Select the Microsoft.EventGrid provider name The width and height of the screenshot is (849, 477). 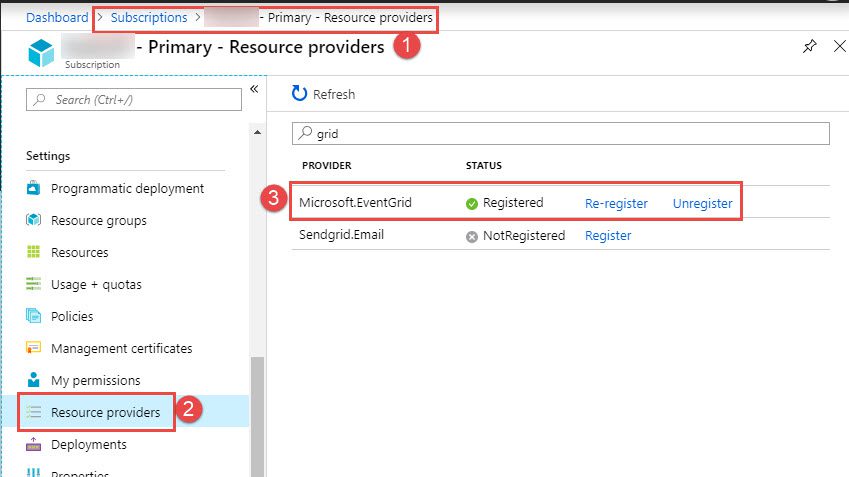click(355, 202)
